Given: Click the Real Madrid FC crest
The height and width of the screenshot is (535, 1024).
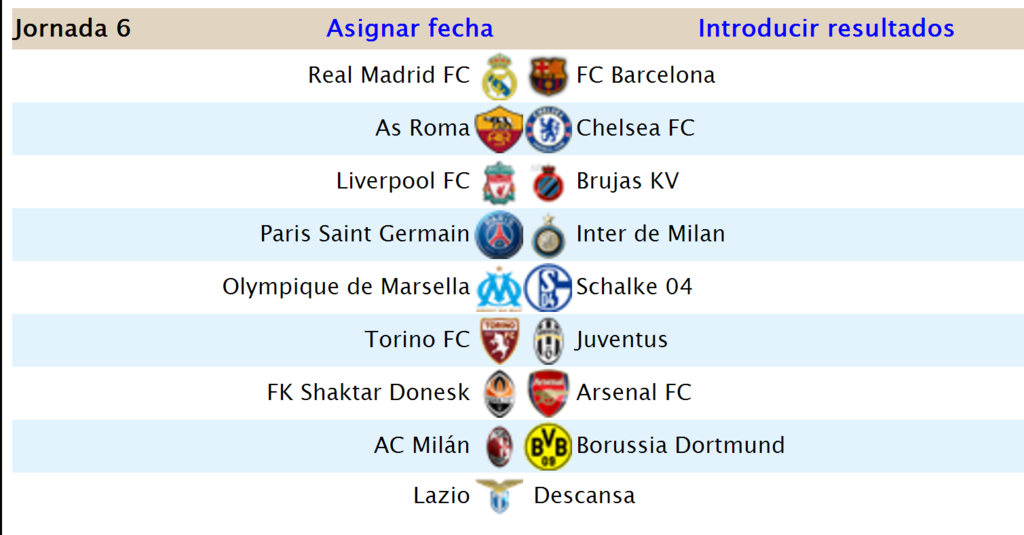Looking at the screenshot, I should (499, 76).
